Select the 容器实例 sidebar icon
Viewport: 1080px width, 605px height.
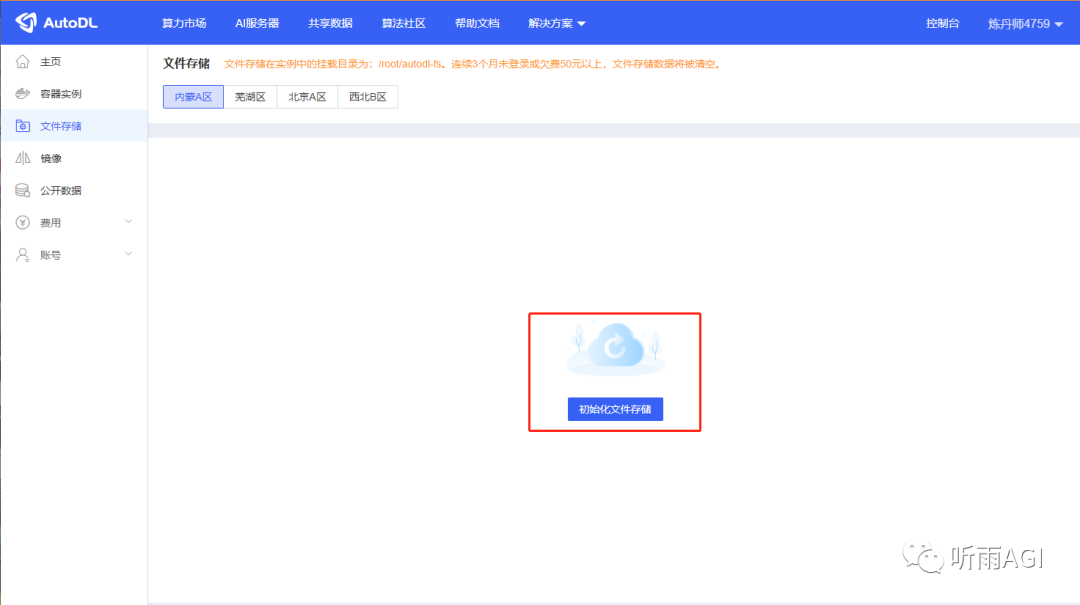click(x=22, y=93)
